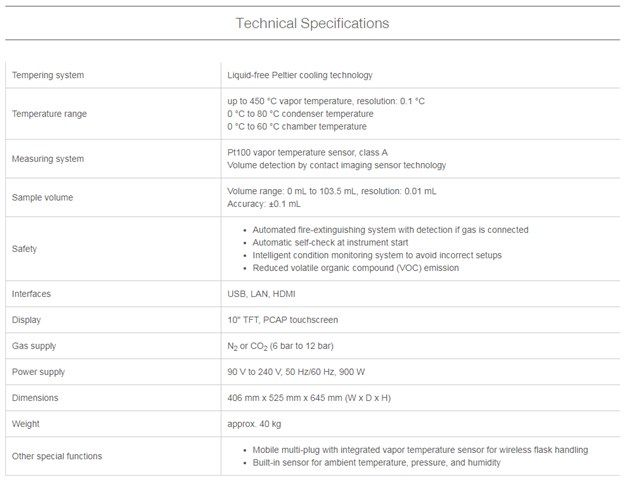Click the condenser temperature line

300,114
